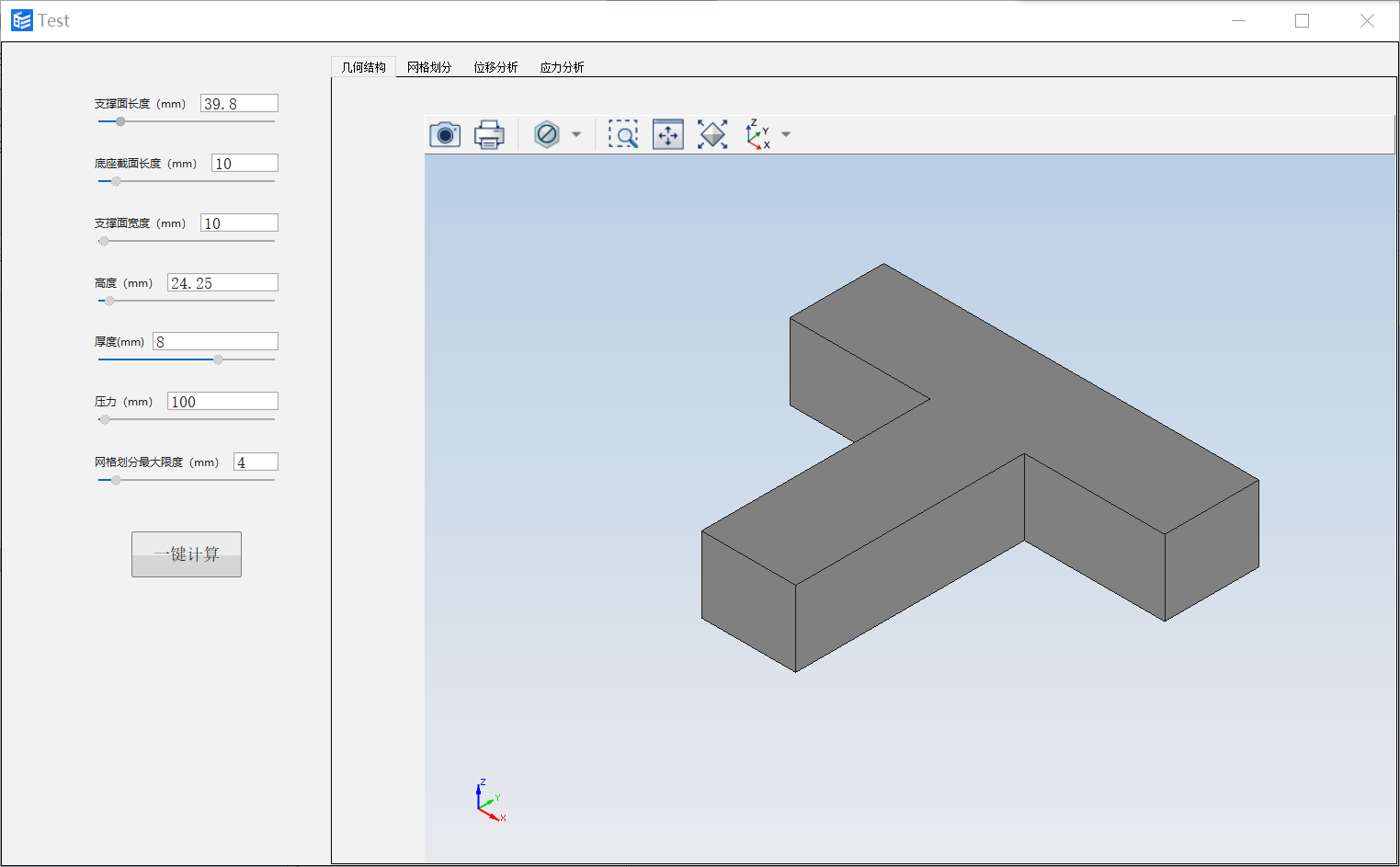Image resolution: width=1400 pixels, height=867 pixels.
Task: Click the gray T-shaped 3D model
Action: coord(980,468)
